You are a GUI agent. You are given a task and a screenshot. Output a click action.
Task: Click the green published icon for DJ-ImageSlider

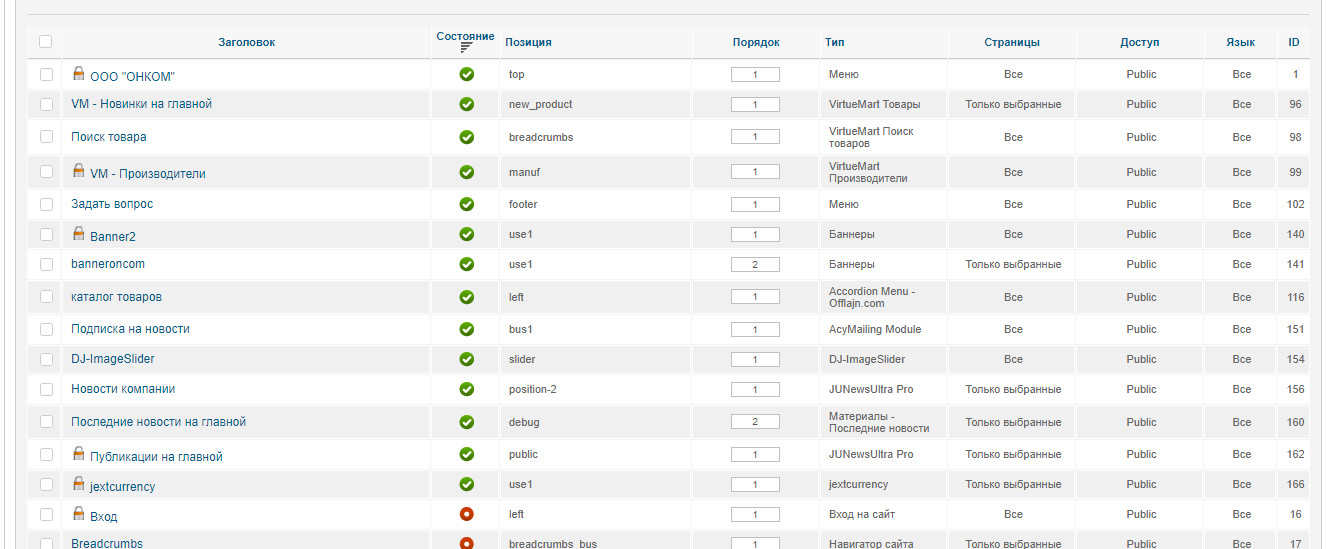click(466, 359)
